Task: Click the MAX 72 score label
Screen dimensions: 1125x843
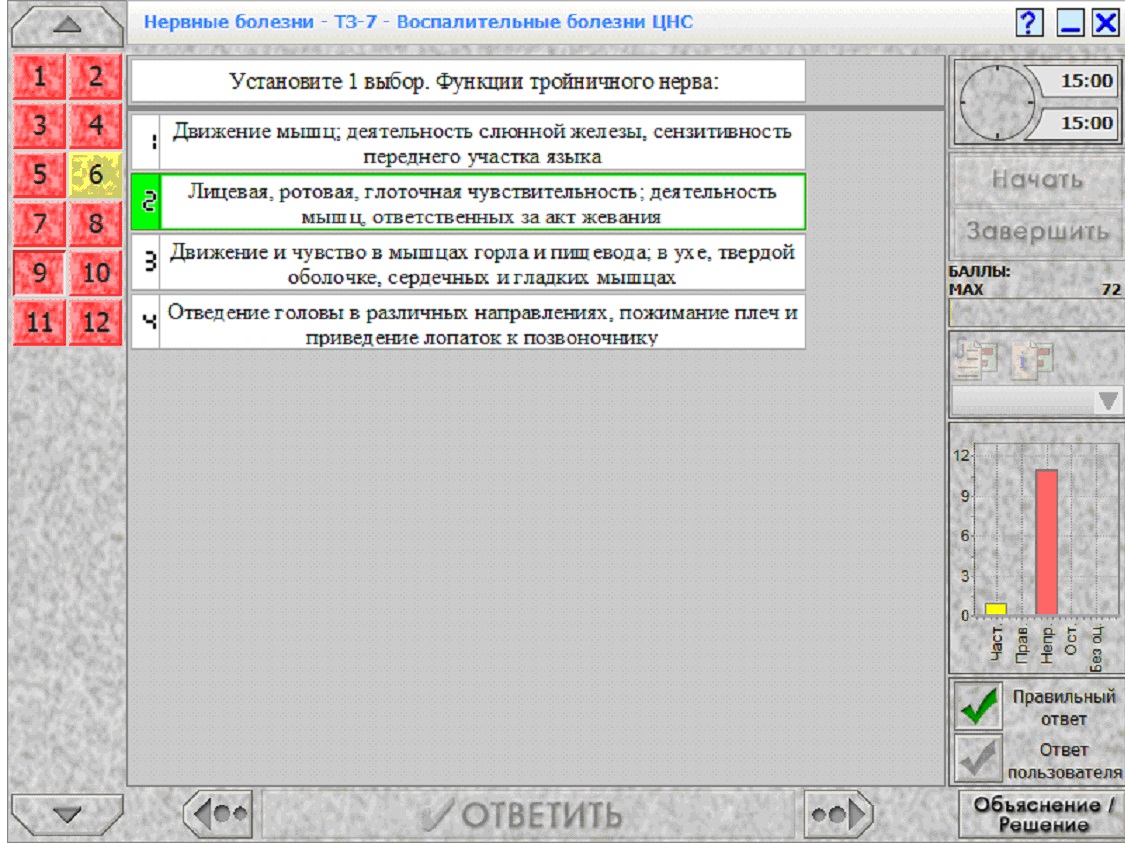Action: pos(1035,289)
